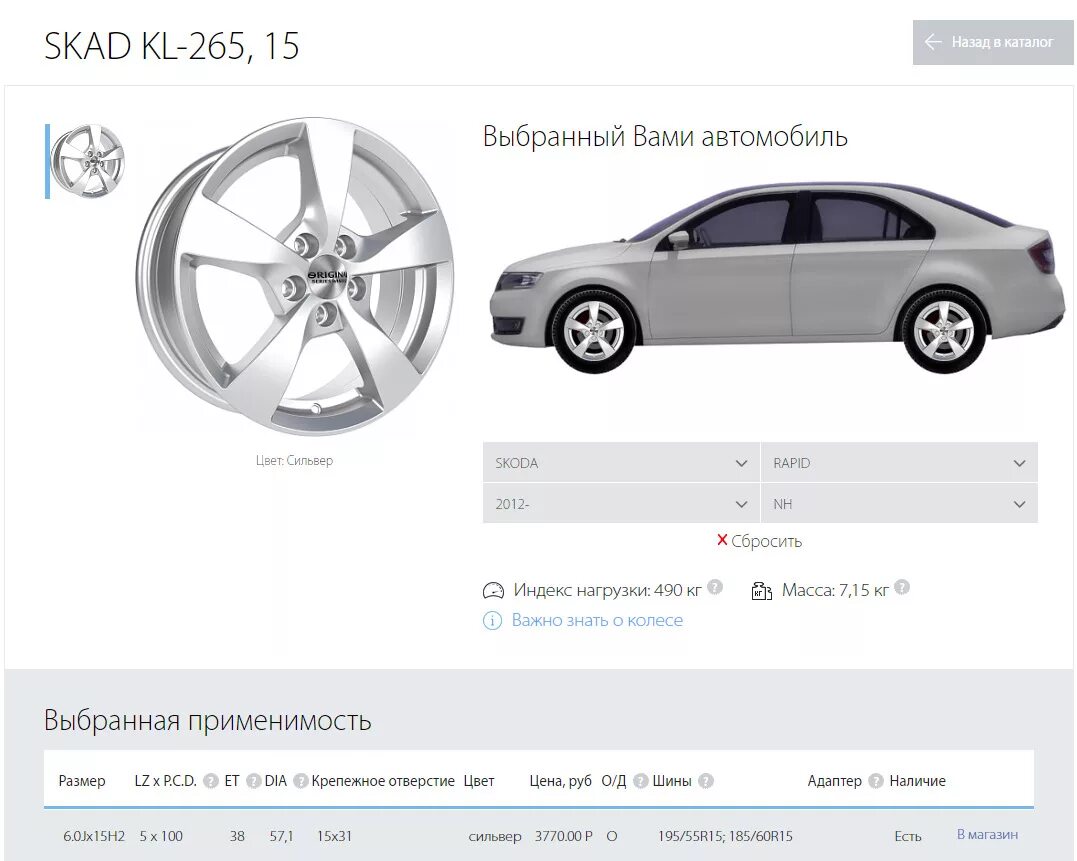Click the info circle icon
The image size is (1077, 861).
point(492,621)
